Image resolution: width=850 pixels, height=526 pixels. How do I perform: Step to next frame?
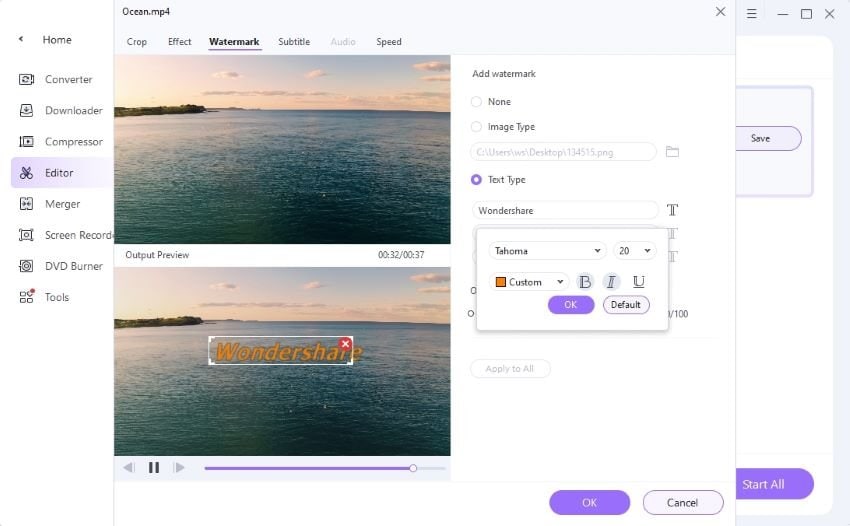tap(179, 467)
